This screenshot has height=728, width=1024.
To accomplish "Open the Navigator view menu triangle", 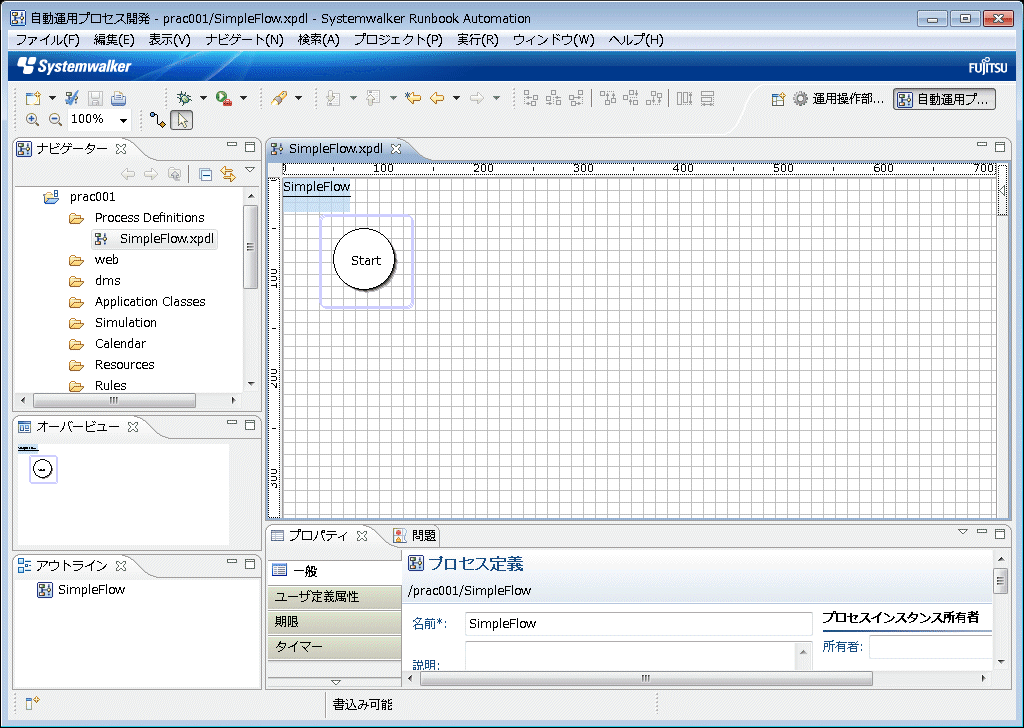I will point(249,170).
